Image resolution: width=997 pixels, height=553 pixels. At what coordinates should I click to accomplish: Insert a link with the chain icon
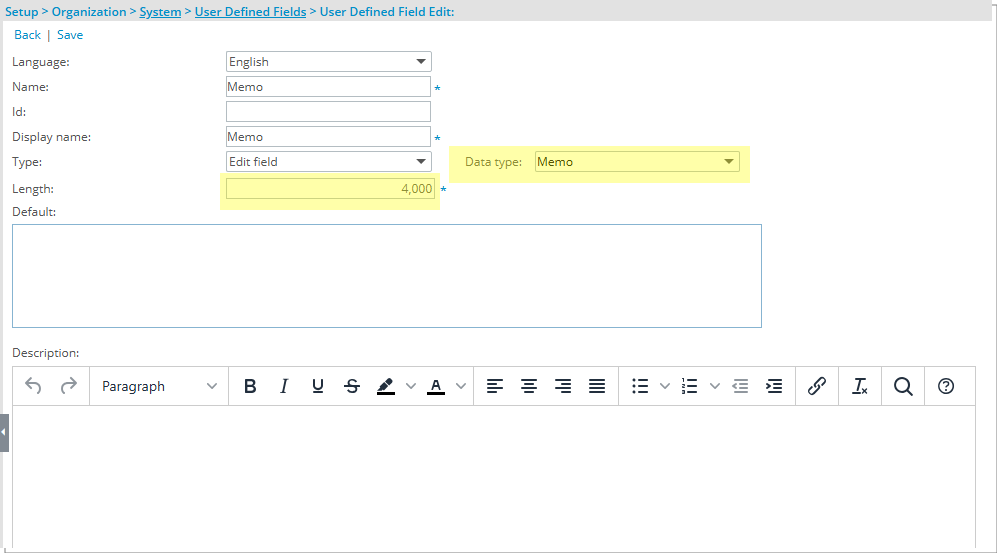[x=816, y=386]
